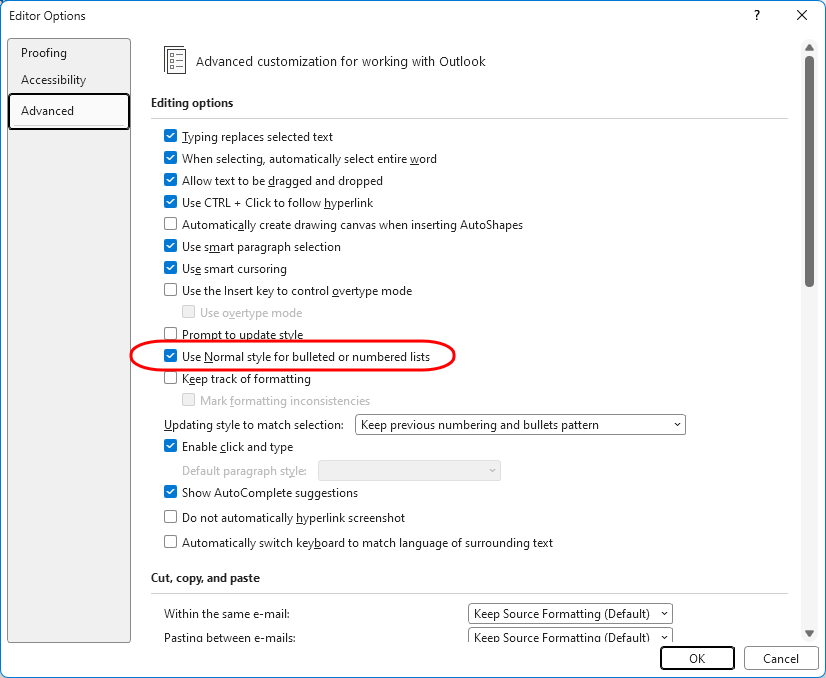The height and width of the screenshot is (678, 826).
Task: Uncheck Use smart cursoring
Action: 171,269
